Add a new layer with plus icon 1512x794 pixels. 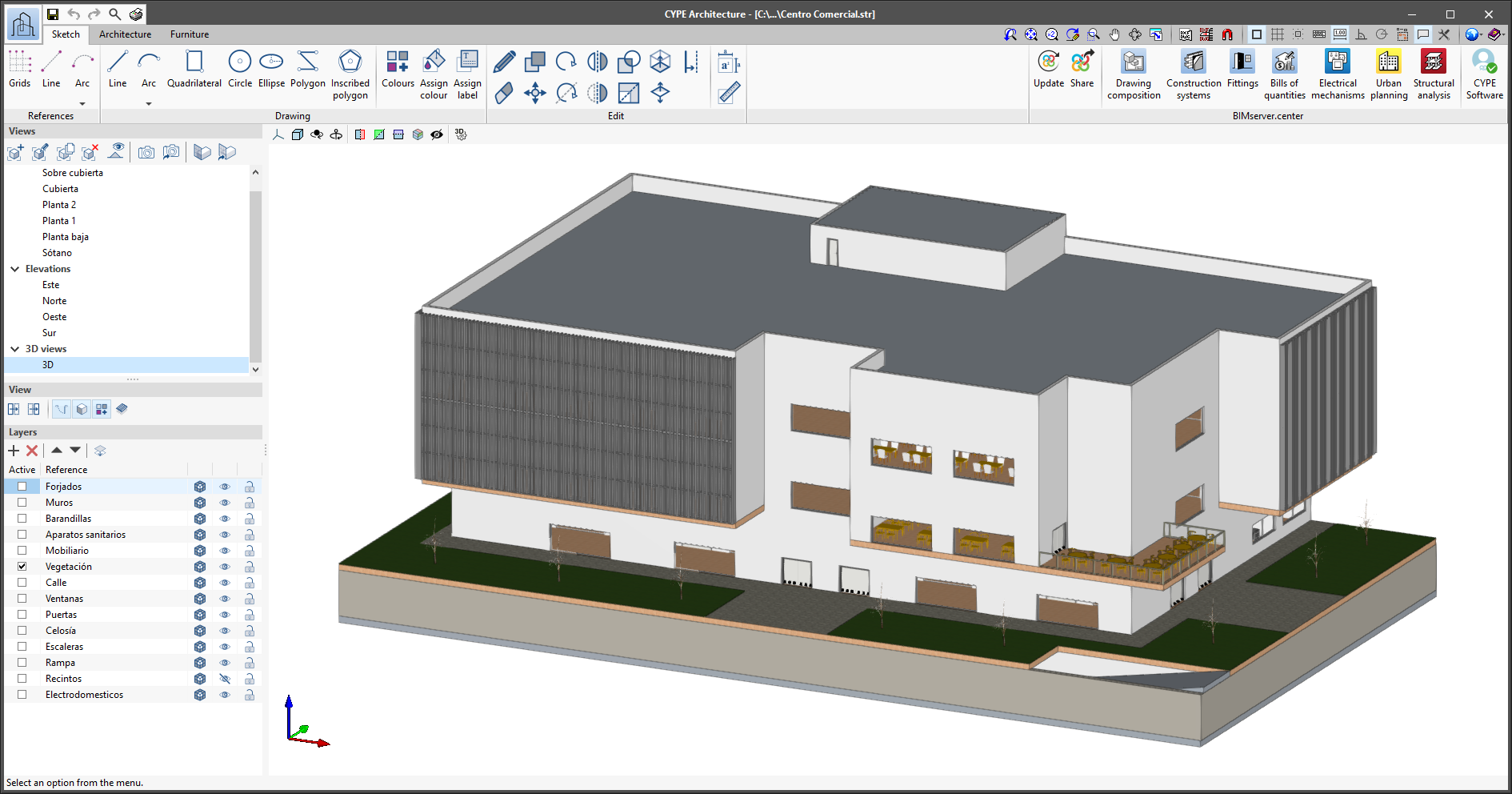(14, 451)
